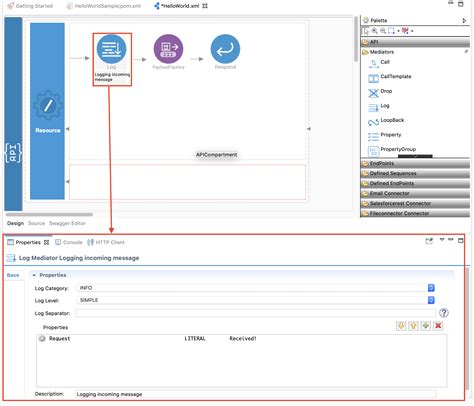Open the Properties view menu chevron
Screen dimensions: 474x406
click(442, 240)
